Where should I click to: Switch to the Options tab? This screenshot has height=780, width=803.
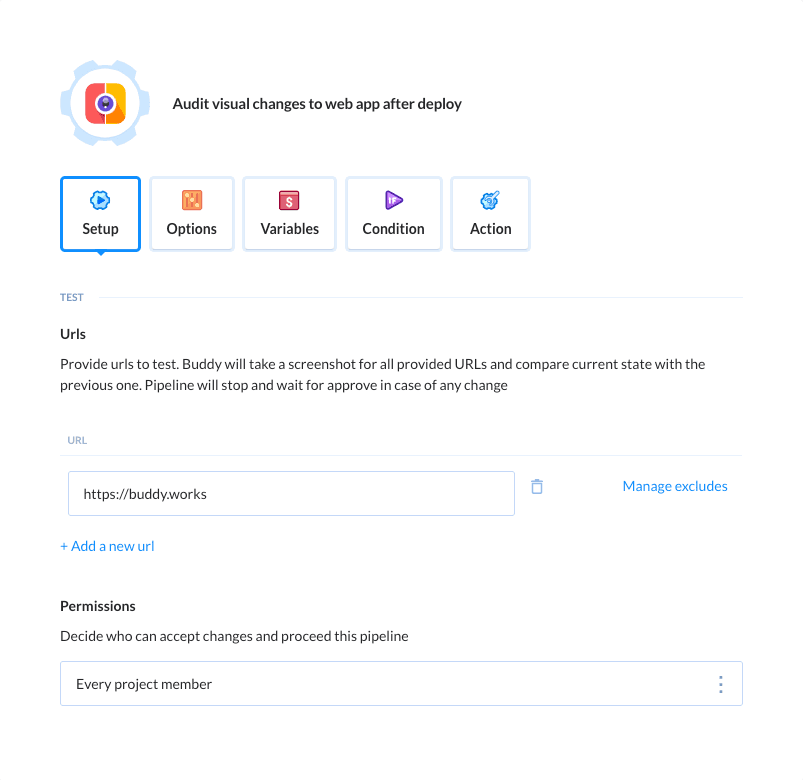(191, 213)
